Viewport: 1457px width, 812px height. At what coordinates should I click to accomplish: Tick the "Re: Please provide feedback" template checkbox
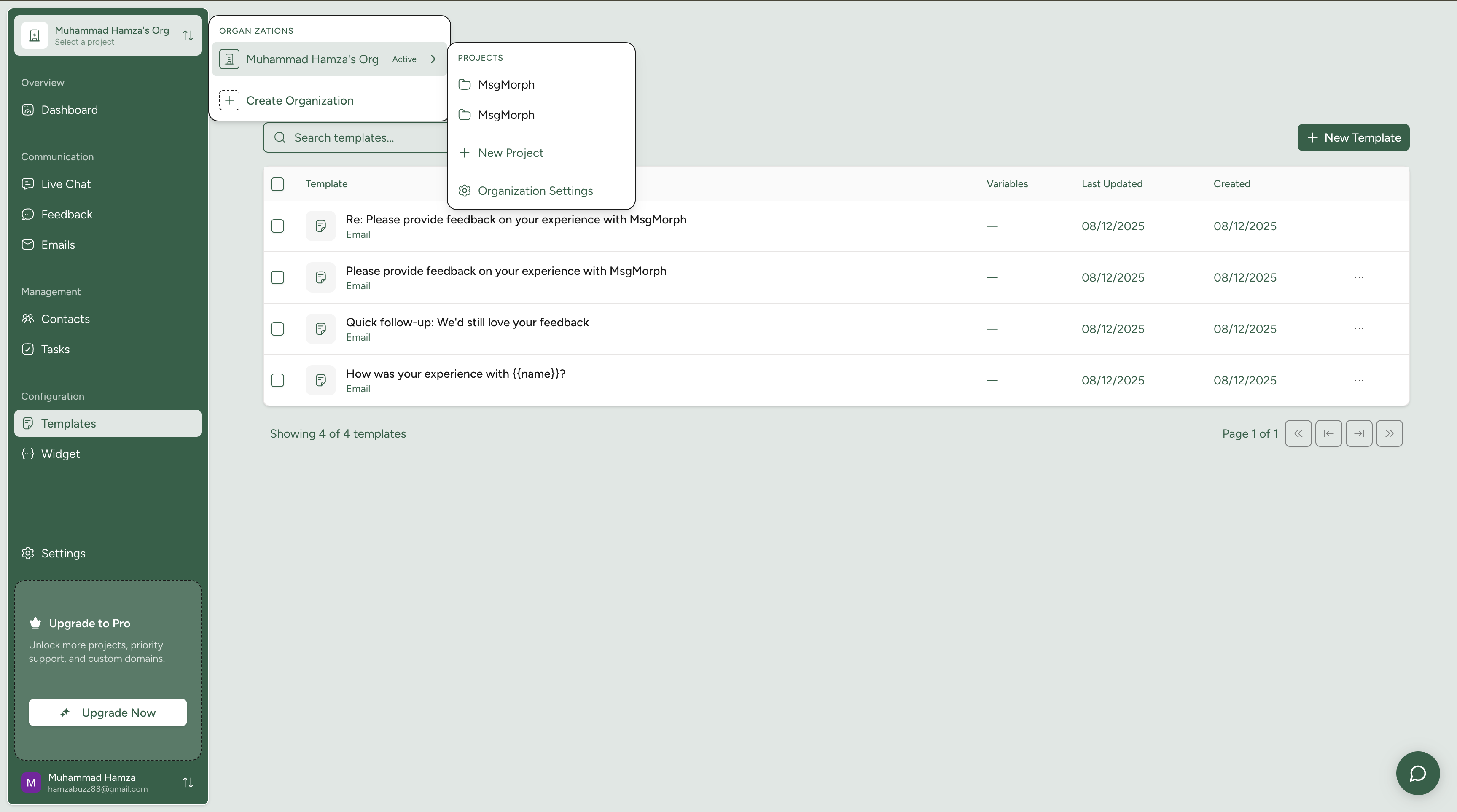coord(277,226)
